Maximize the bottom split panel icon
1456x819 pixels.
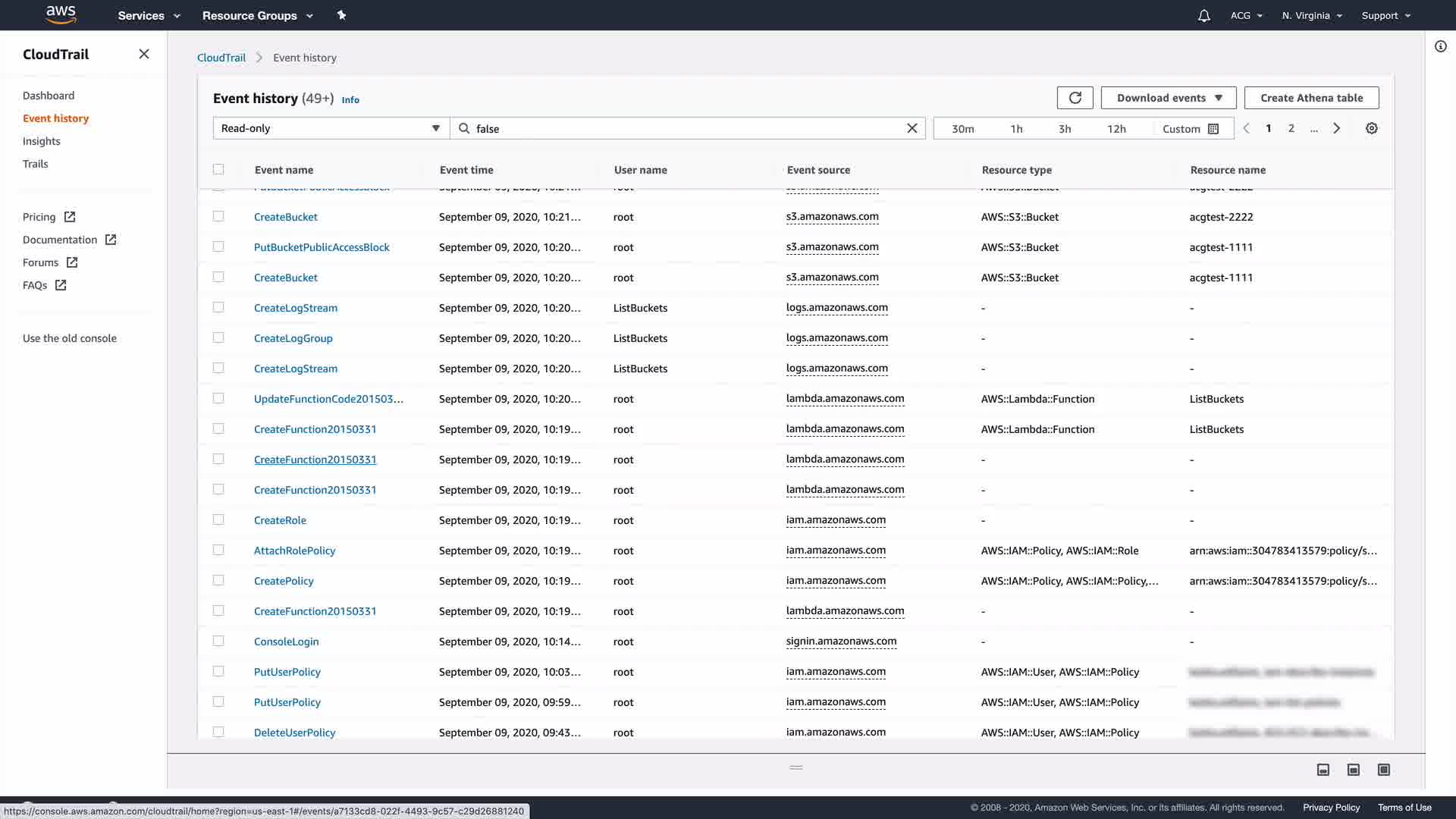click(1383, 770)
